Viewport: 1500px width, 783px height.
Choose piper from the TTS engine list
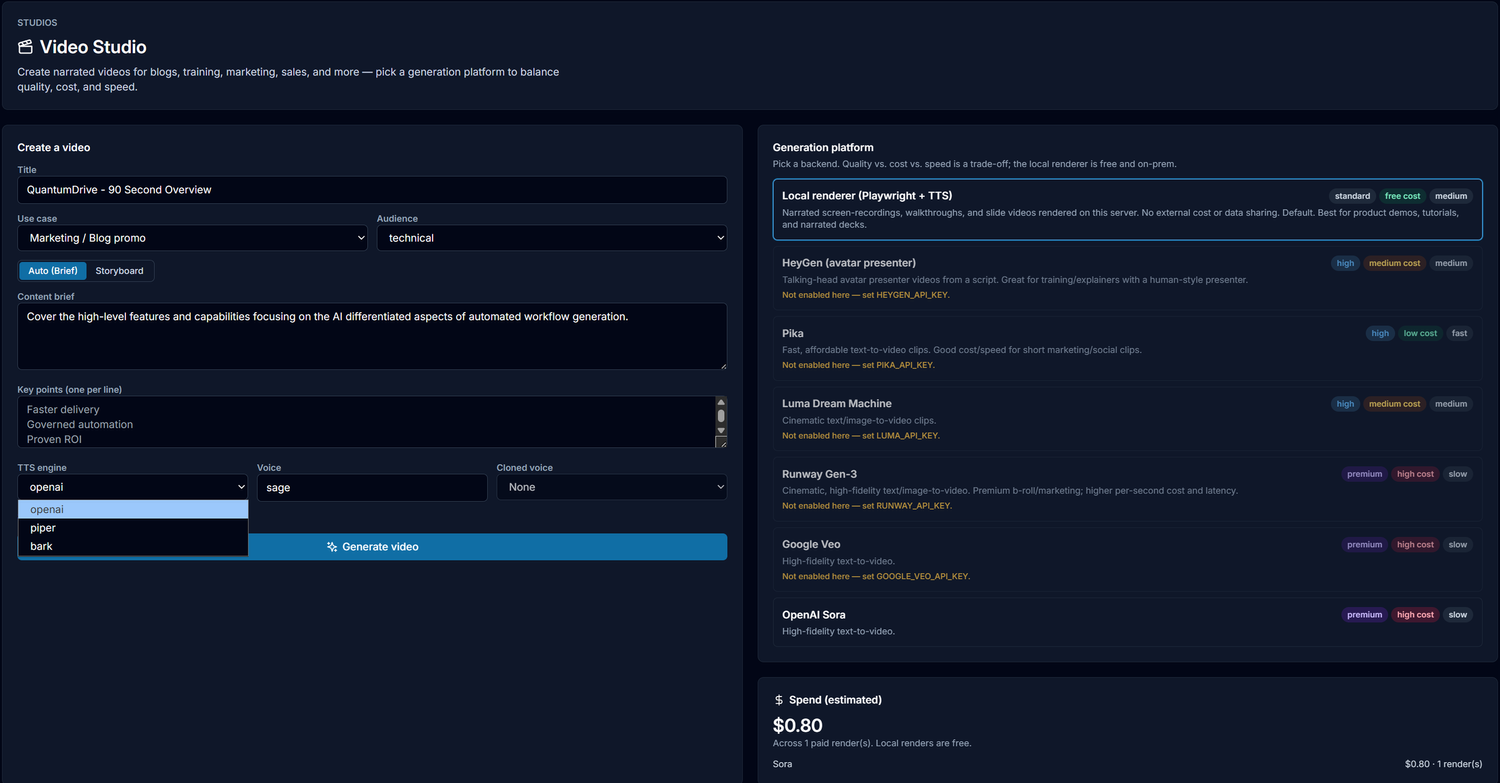(x=133, y=528)
